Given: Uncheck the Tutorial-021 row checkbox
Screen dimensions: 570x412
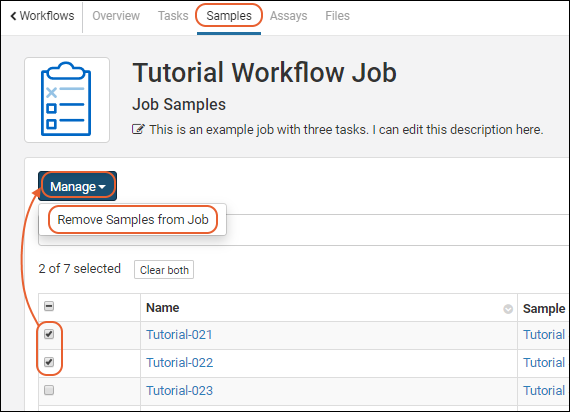Looking at the screenshot, I should point(49,334).
